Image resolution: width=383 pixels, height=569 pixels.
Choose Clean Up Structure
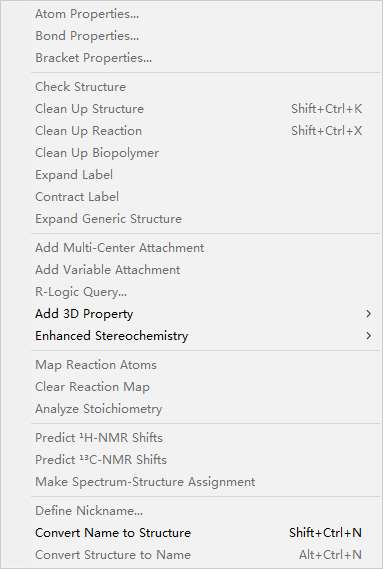(x=205, y=109)
